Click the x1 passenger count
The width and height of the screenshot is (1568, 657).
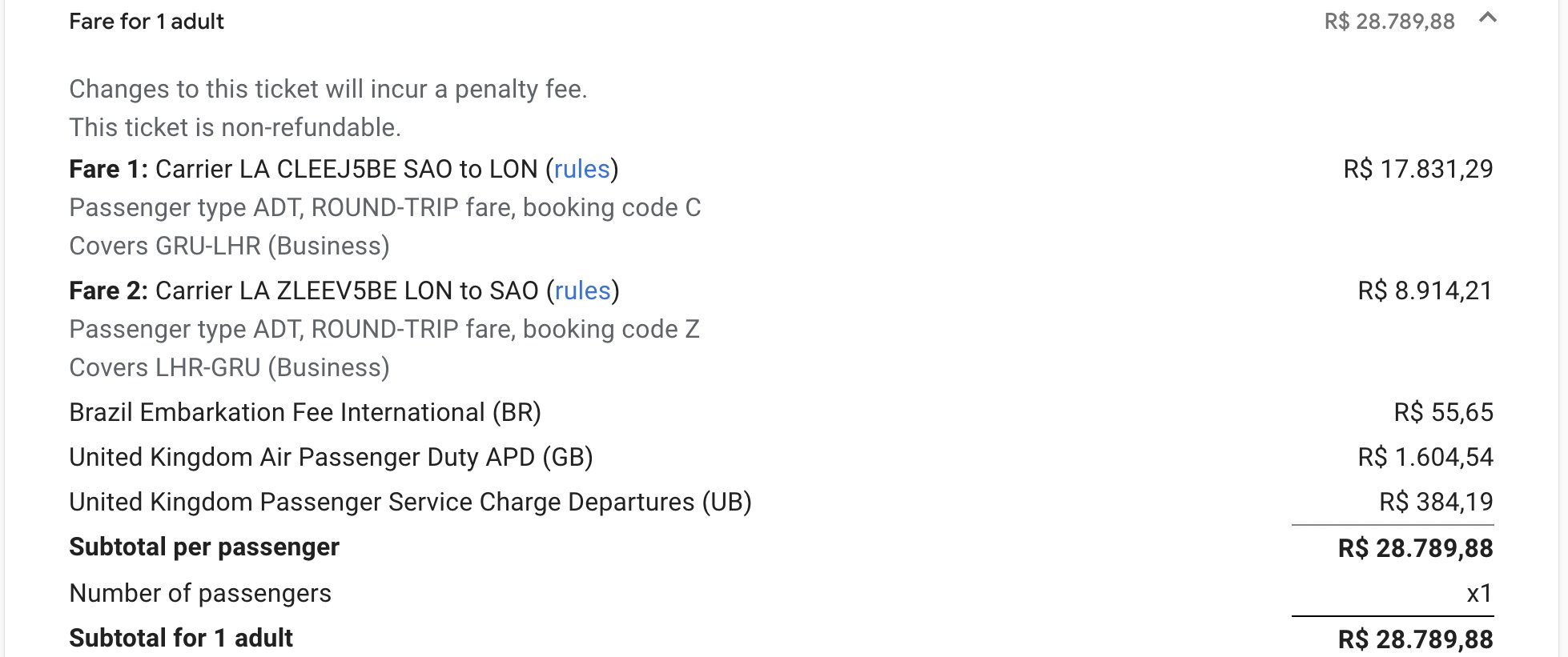point(1480,593)
